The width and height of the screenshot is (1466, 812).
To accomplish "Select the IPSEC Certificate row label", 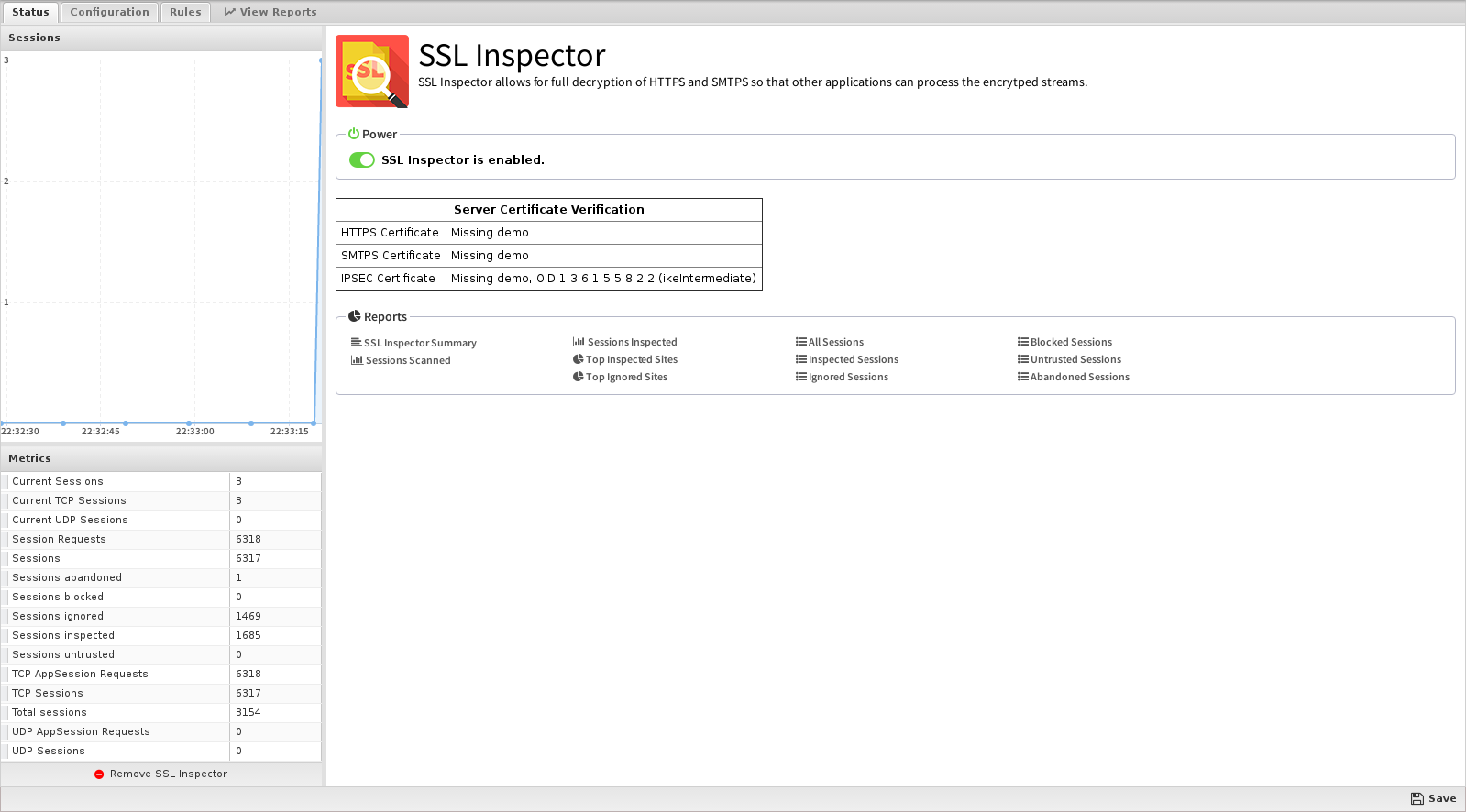I will coord(391,279).
